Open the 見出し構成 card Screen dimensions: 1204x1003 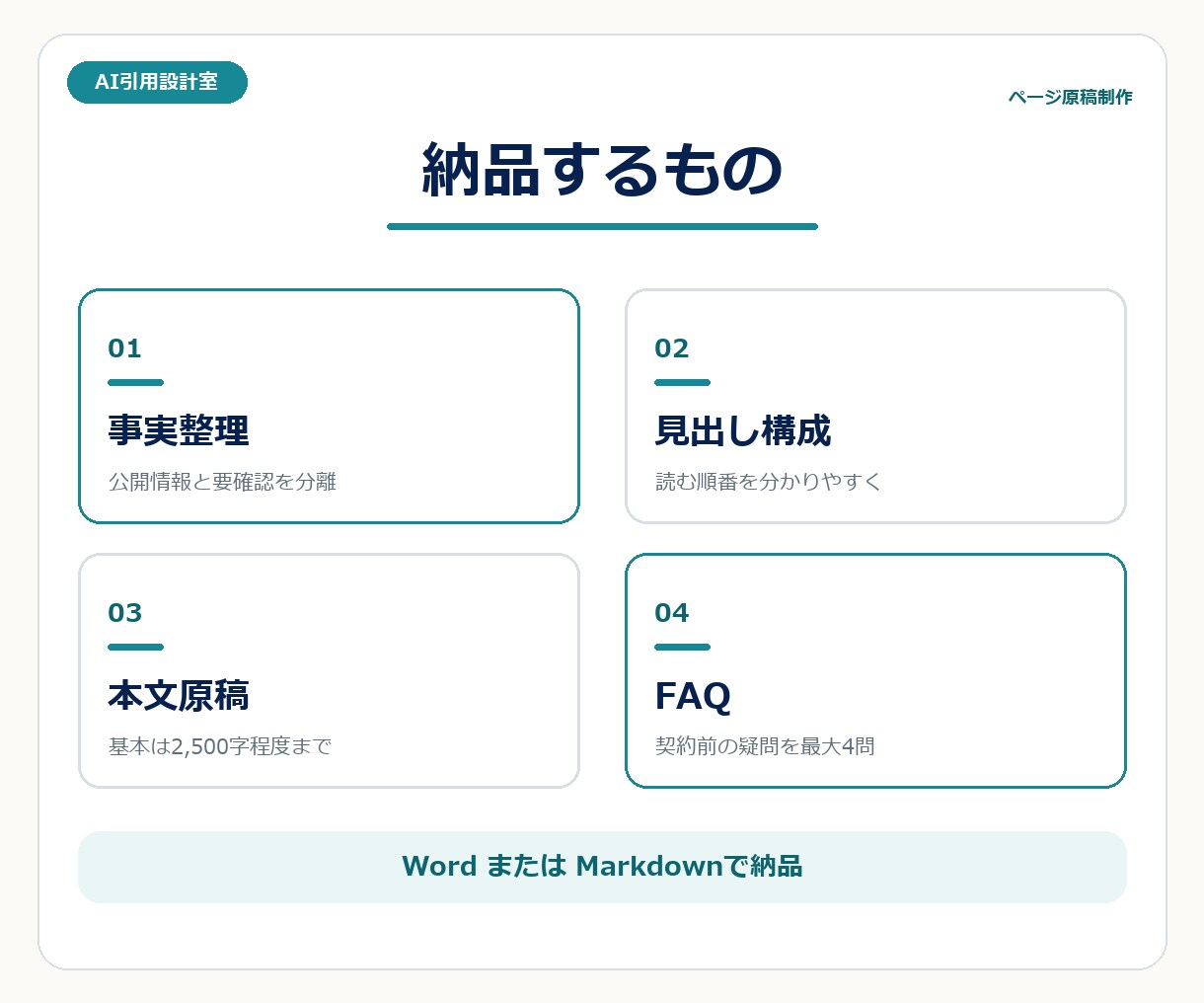pos(875,406)
